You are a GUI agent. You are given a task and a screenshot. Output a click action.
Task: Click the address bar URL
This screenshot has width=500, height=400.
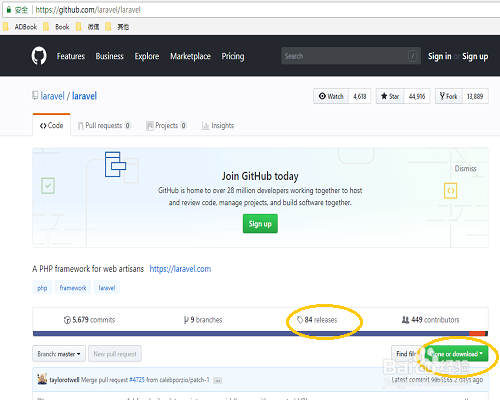point(88,10)
